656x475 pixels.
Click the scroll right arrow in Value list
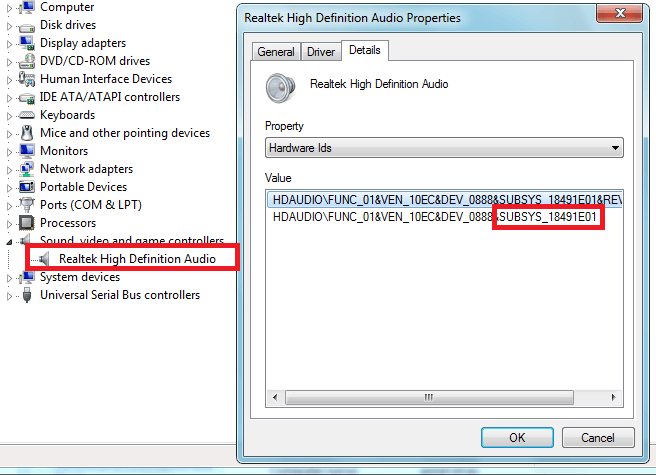coord(613,397)
